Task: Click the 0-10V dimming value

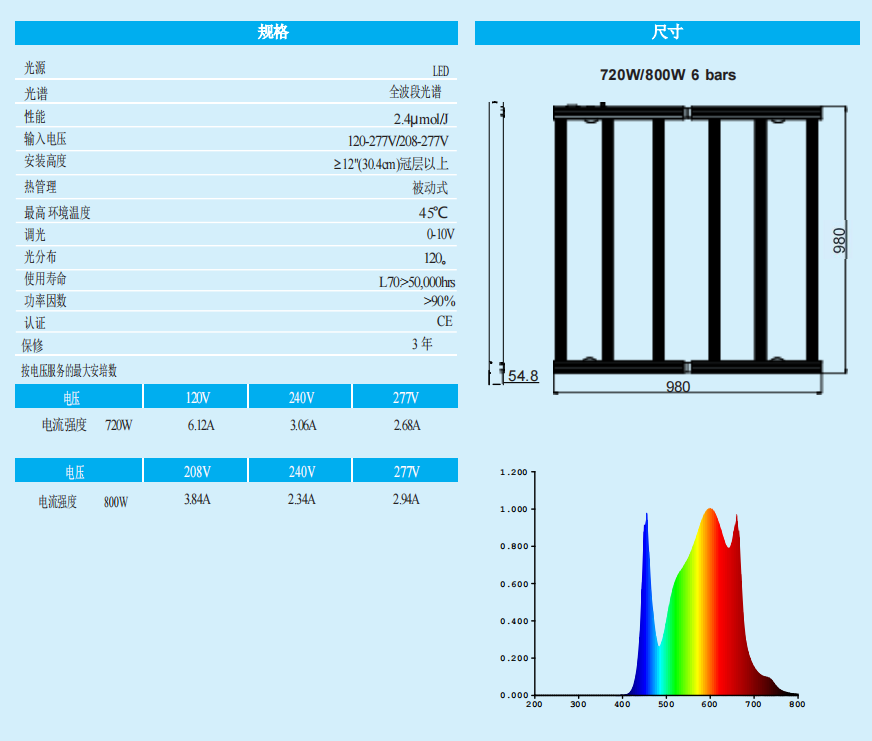Action: (440, 234)
